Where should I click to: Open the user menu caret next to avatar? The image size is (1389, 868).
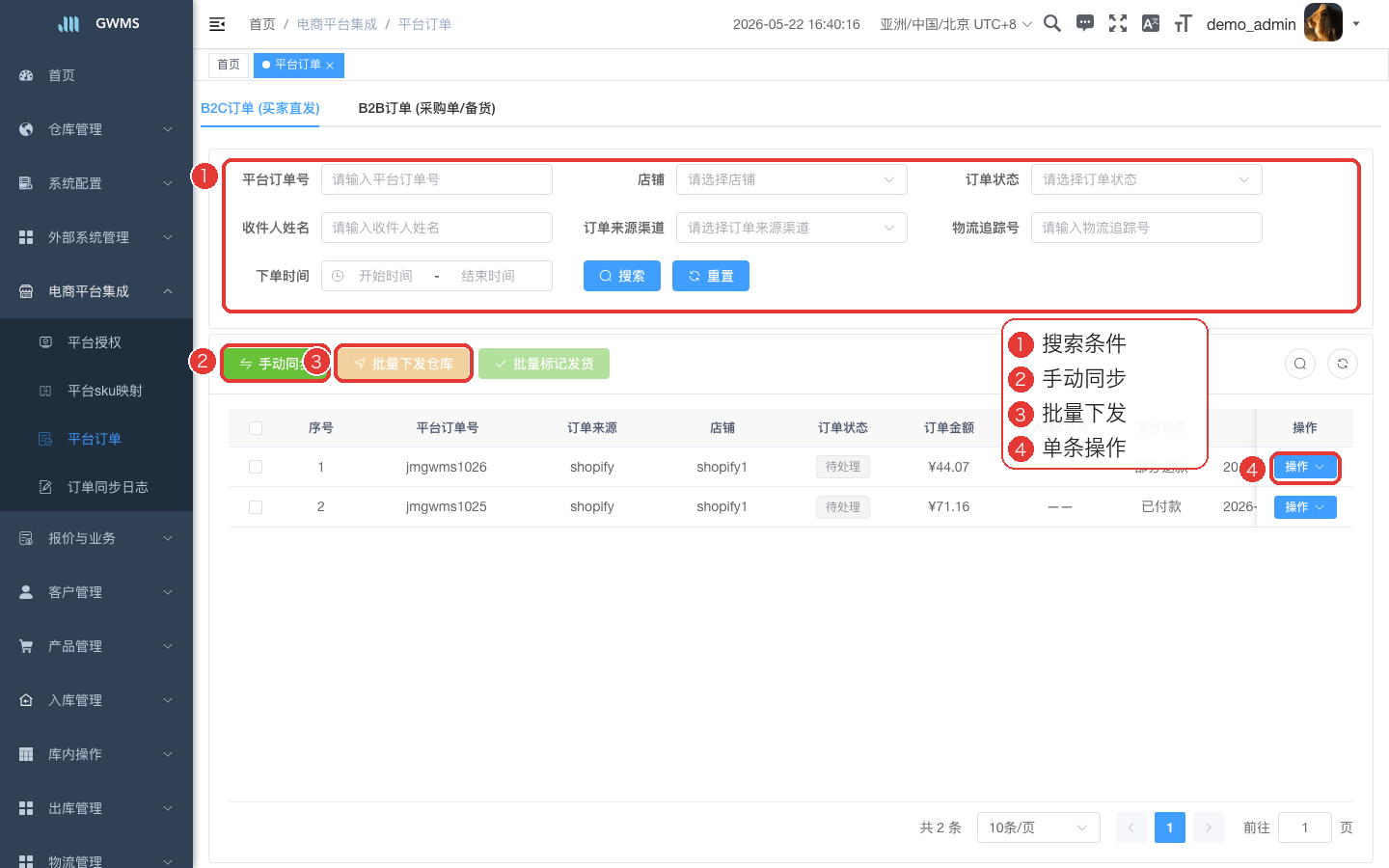(1356, 24)
